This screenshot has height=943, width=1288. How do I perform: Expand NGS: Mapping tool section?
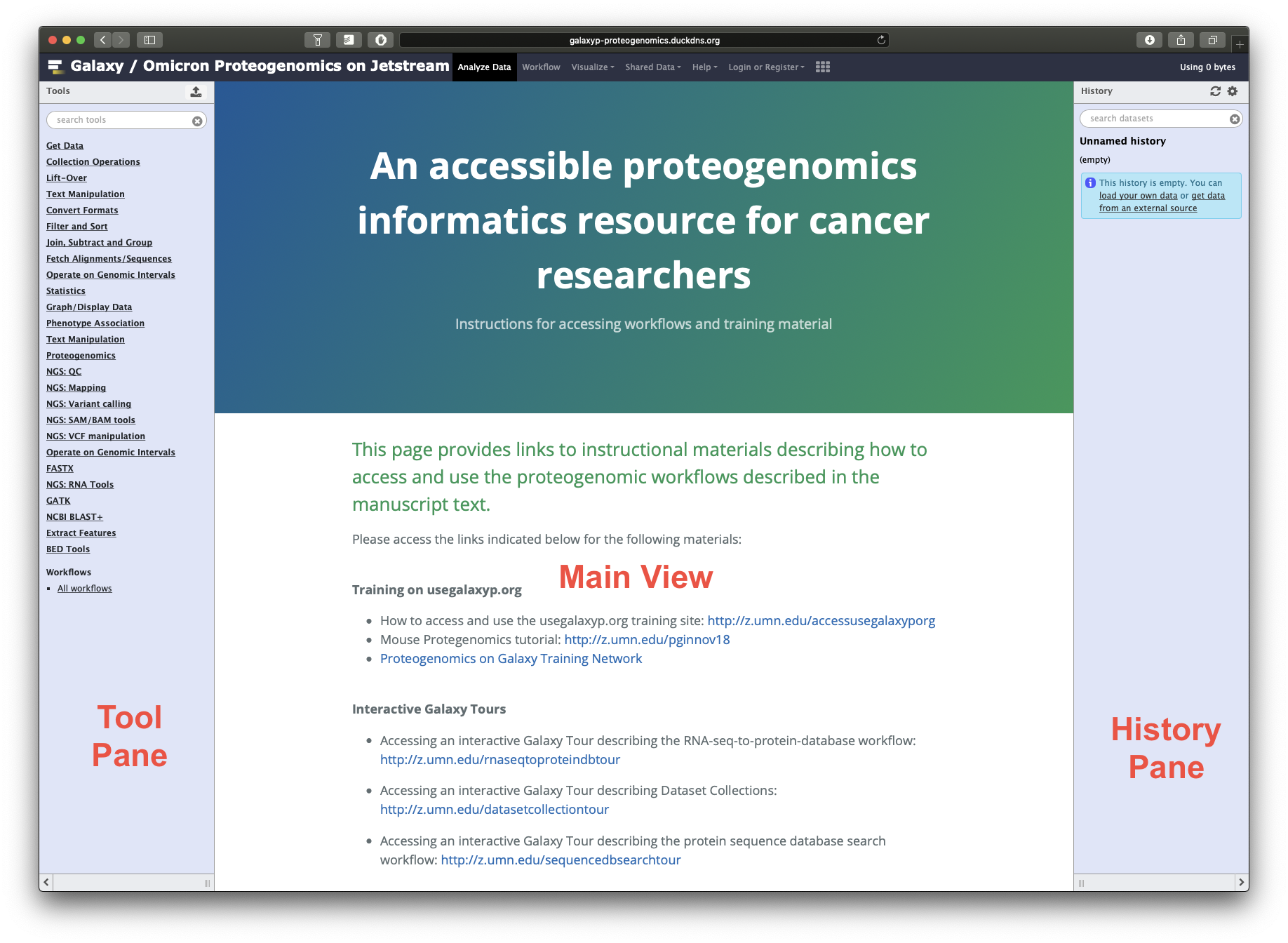(76, 388)
